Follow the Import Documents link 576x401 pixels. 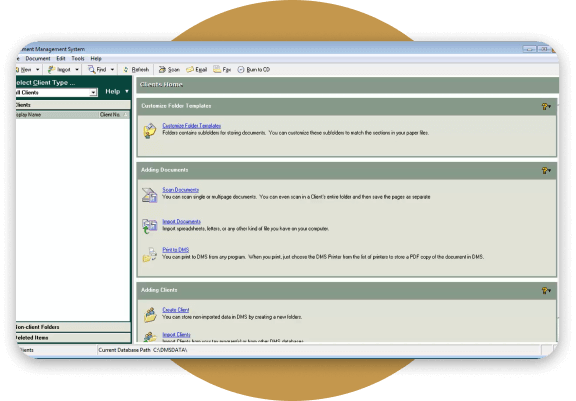coord(181,221)
